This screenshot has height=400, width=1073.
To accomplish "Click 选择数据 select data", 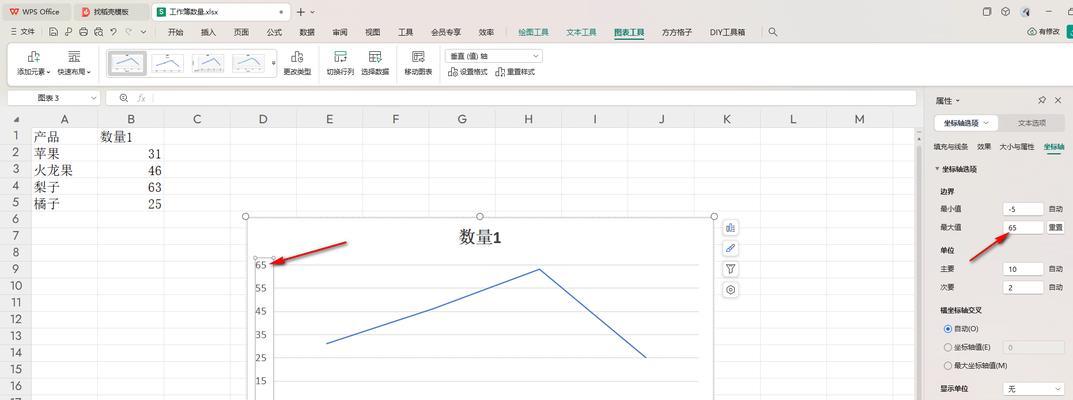I will coord(375,63).
